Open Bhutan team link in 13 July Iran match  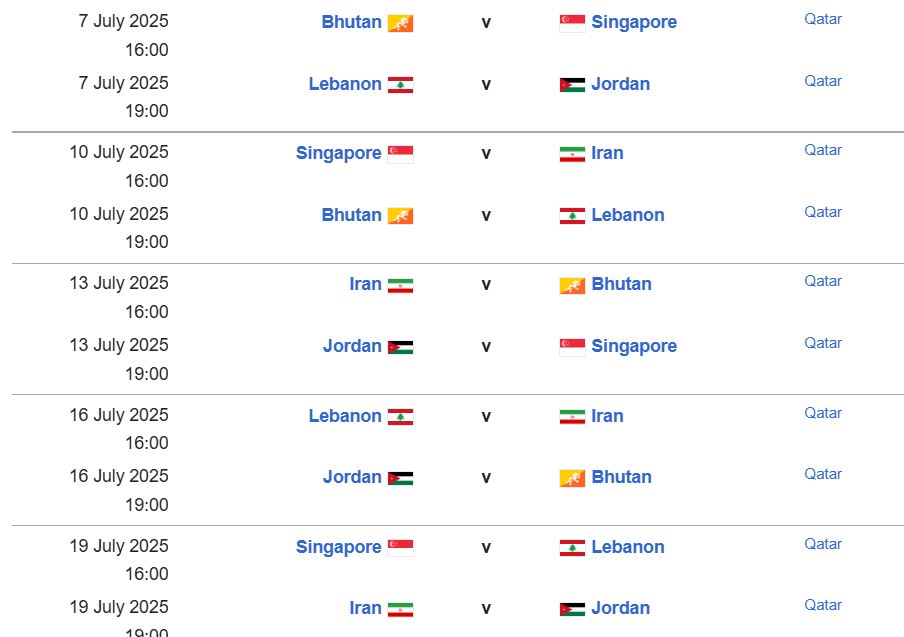(x=621, y=284)
